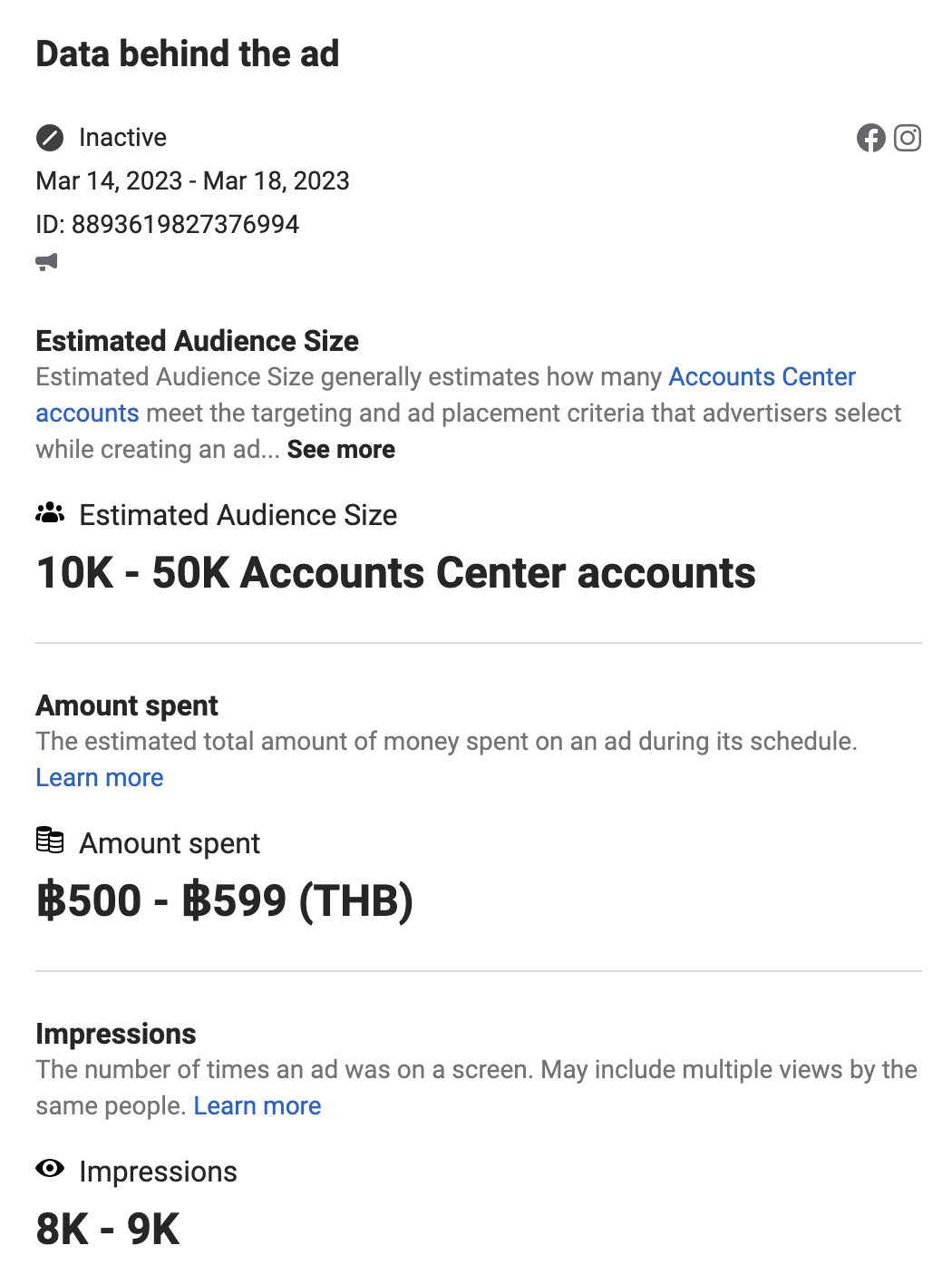
Task: Click the Inactive status circle icon
Action: point(50,138)
